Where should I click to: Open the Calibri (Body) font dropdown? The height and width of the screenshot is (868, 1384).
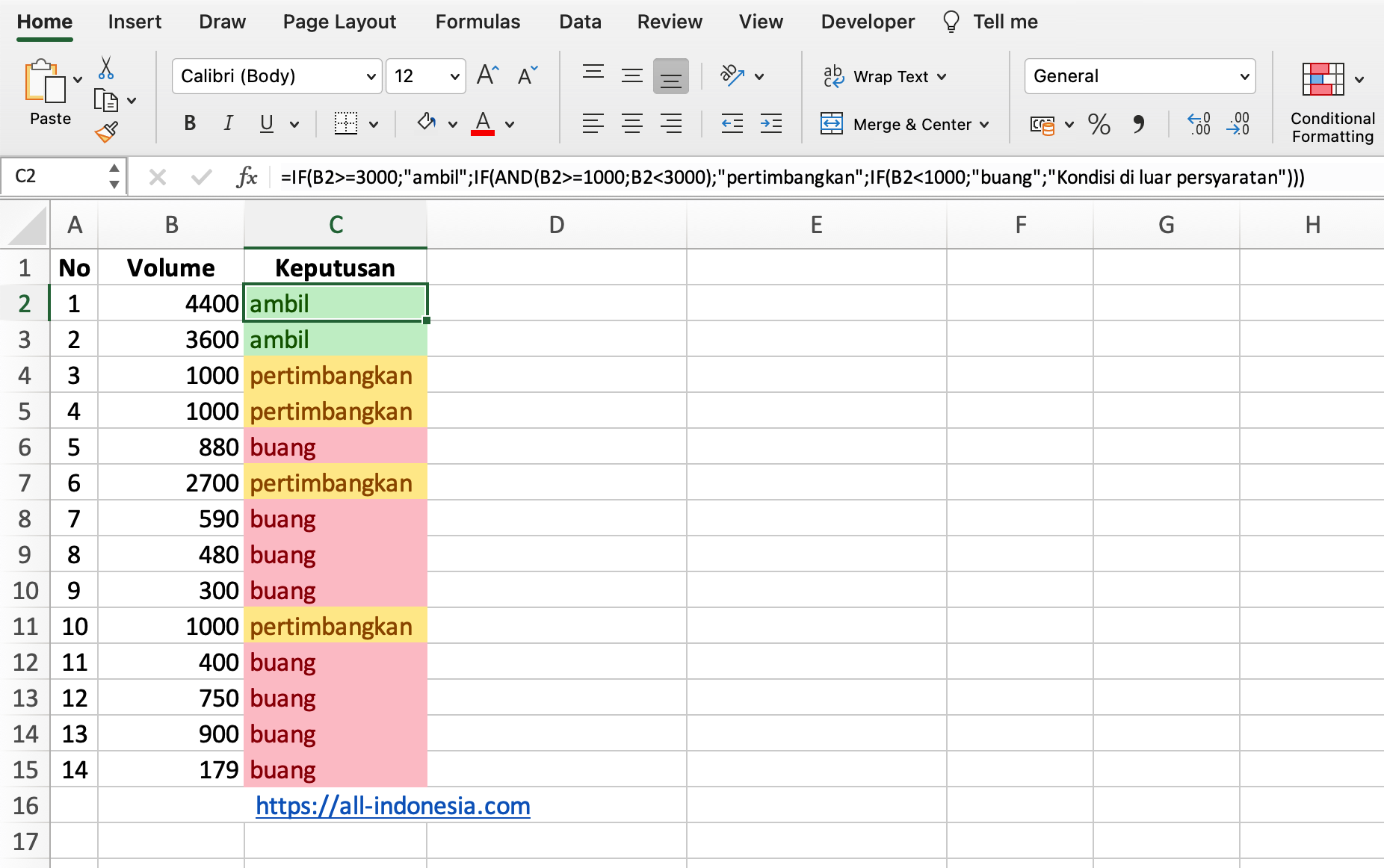(277, 76)
